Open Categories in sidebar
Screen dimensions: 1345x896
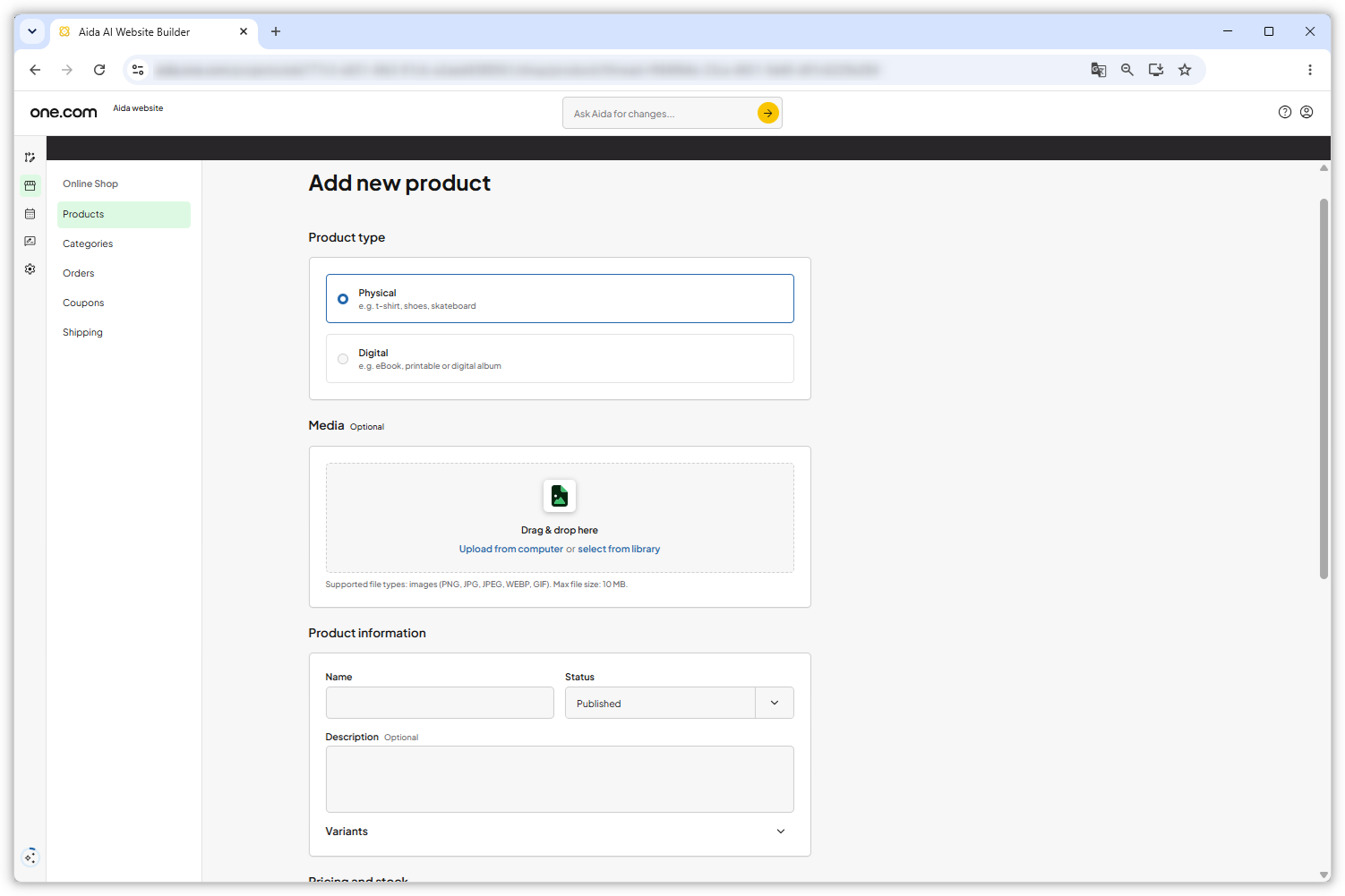point(88,243)
